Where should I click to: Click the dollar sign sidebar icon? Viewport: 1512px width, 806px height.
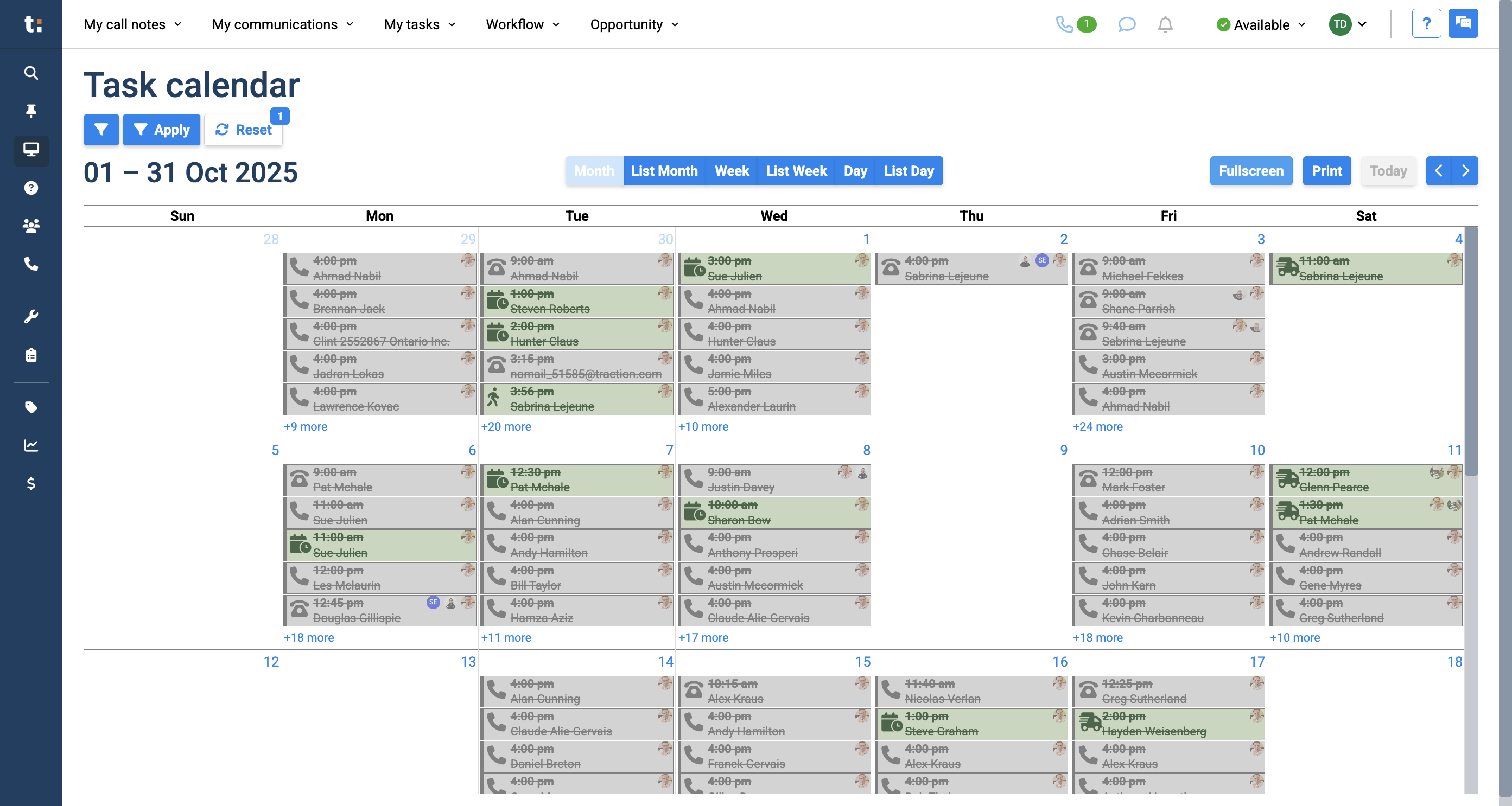coord(31,483)
